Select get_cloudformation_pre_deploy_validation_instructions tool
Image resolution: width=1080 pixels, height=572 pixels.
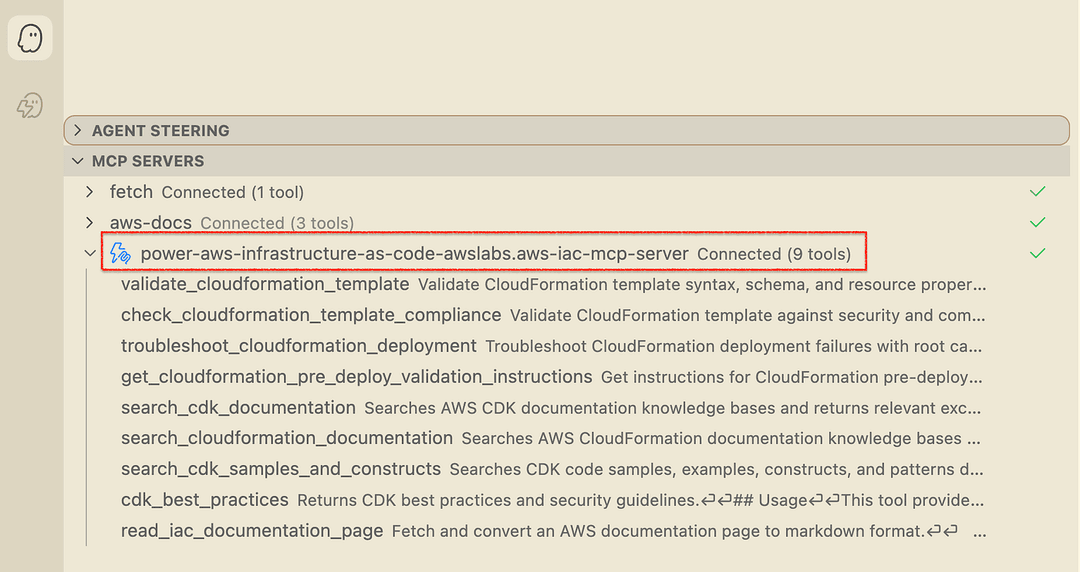tap(357, 376)
